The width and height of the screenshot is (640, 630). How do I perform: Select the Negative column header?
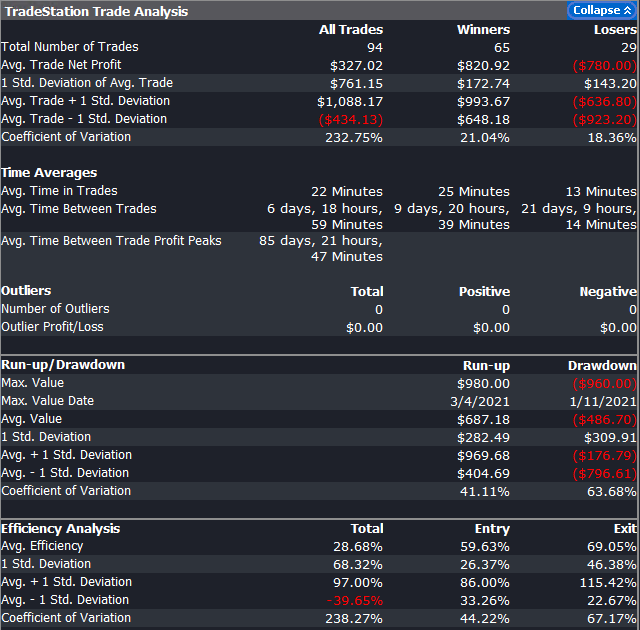click(608, 291)
